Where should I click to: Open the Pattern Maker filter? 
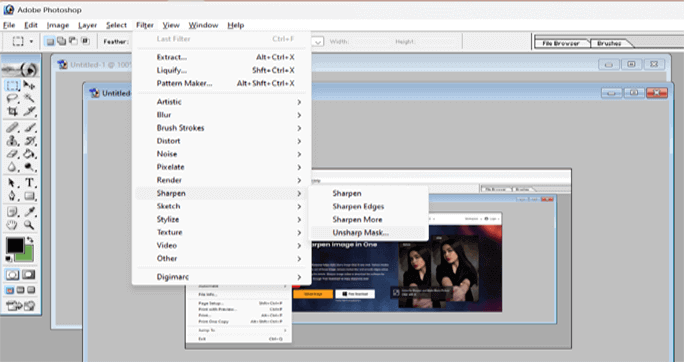tap(223, 83)
